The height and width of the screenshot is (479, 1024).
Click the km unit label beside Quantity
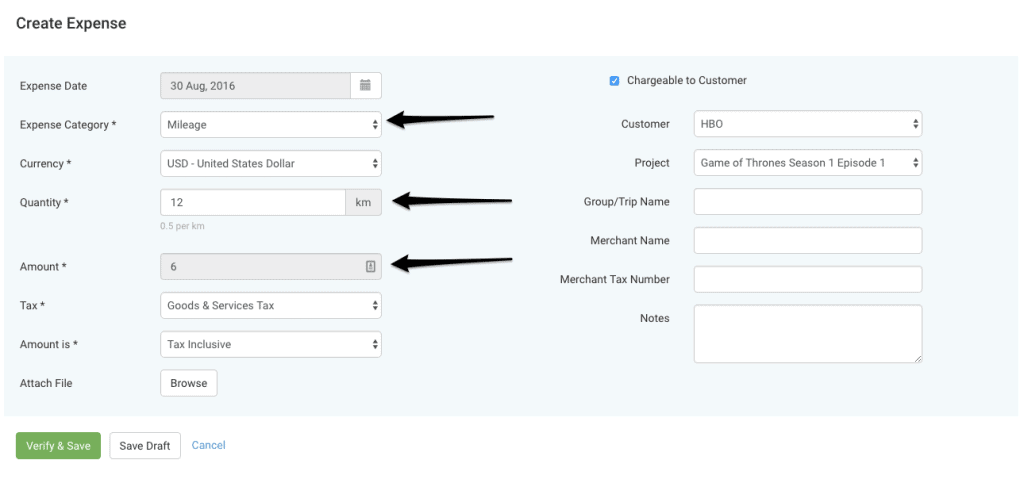pos(364,203)
